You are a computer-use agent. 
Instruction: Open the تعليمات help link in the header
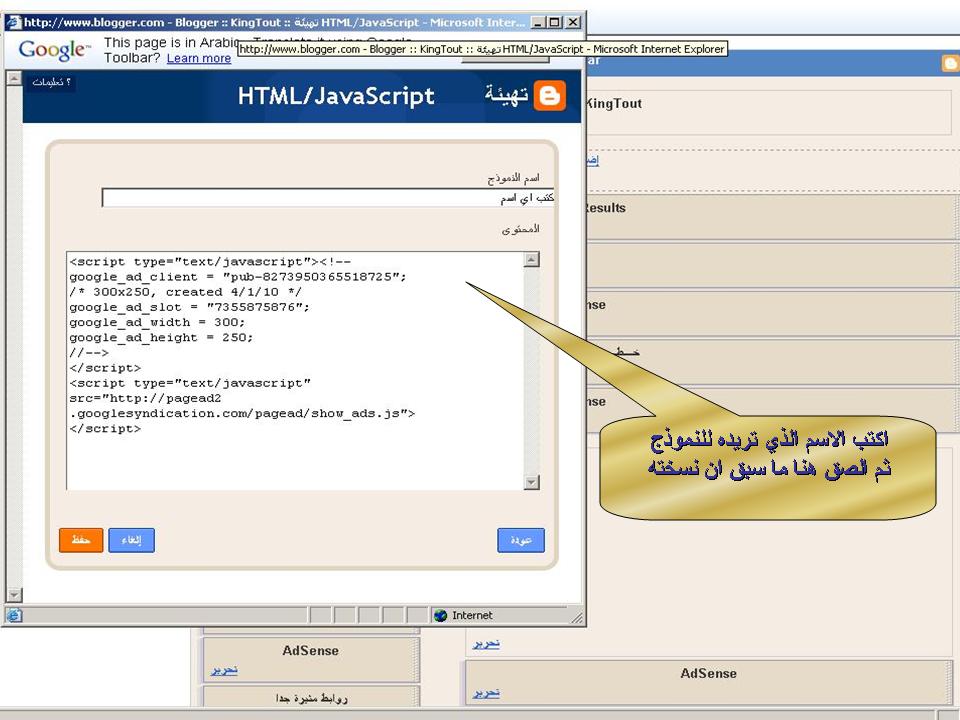coord(51,82)
